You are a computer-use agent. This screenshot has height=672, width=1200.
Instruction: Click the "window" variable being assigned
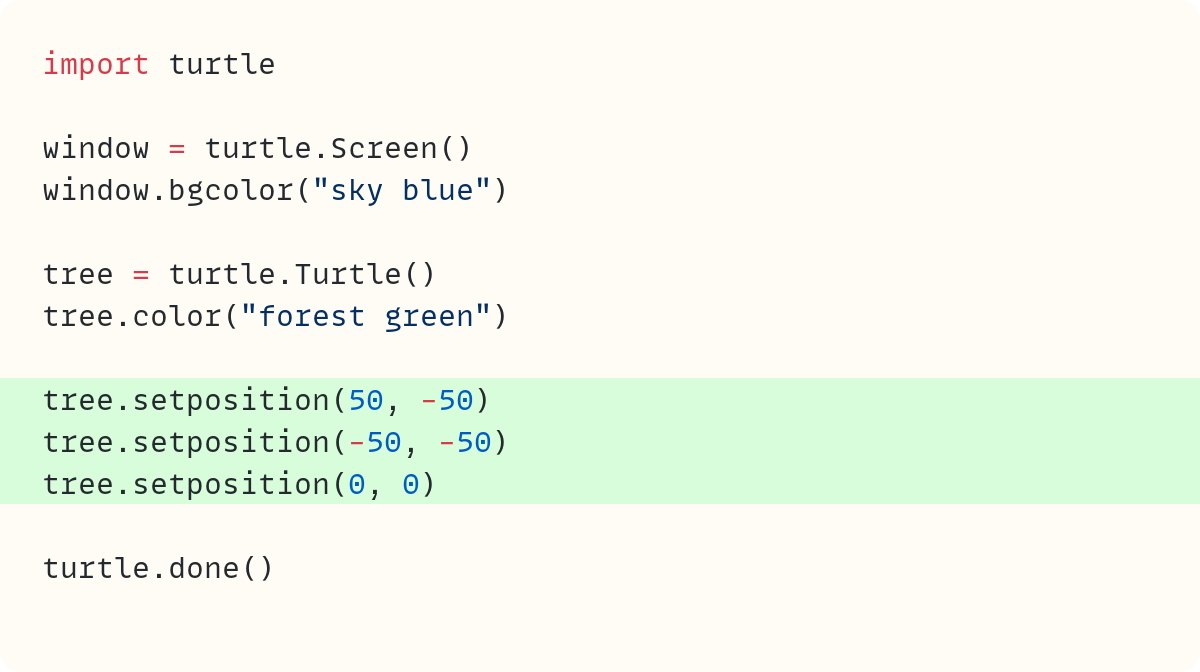click(96, 149)
